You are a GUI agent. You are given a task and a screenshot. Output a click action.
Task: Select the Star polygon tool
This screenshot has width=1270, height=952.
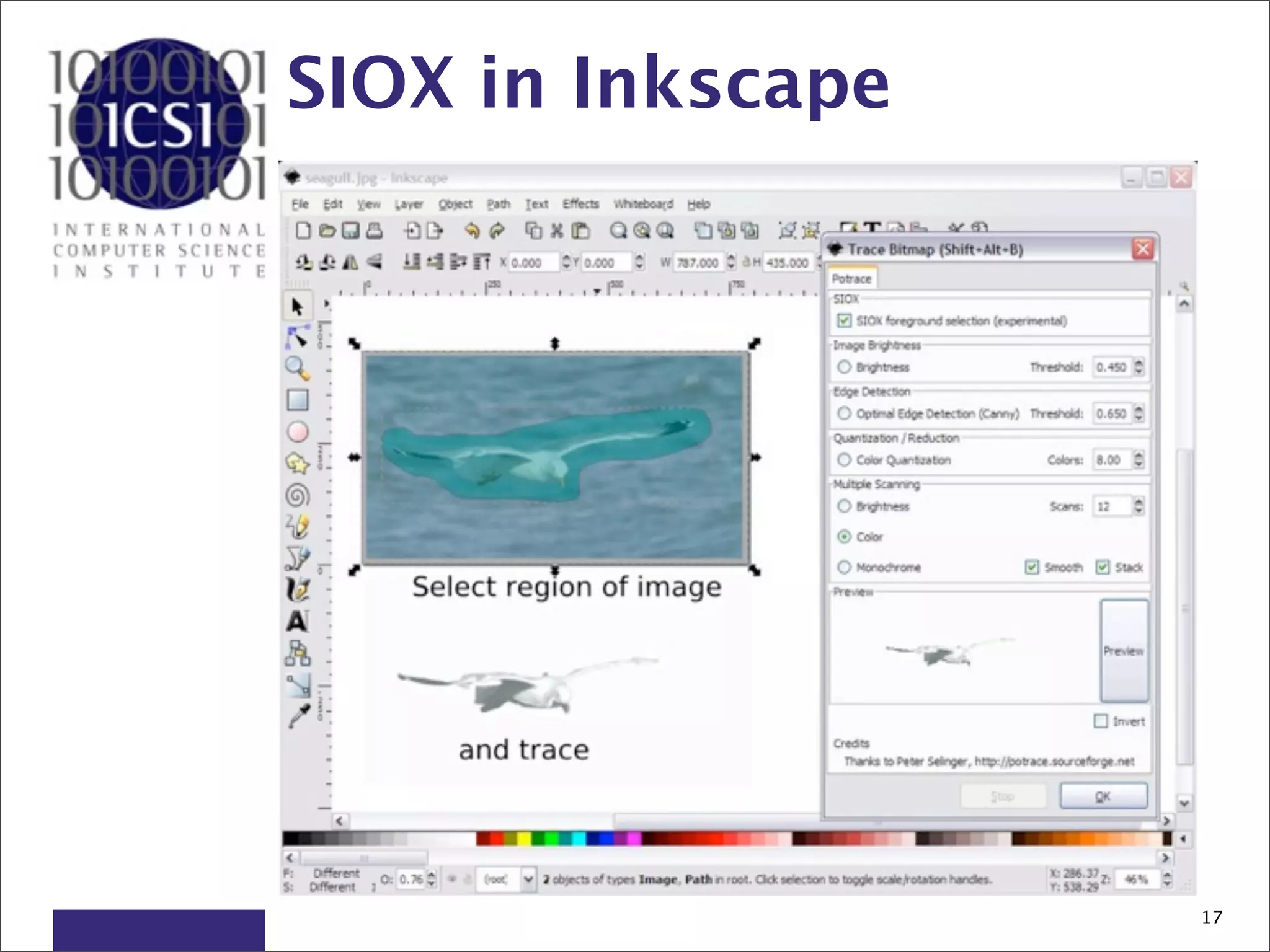click(298, 463)
